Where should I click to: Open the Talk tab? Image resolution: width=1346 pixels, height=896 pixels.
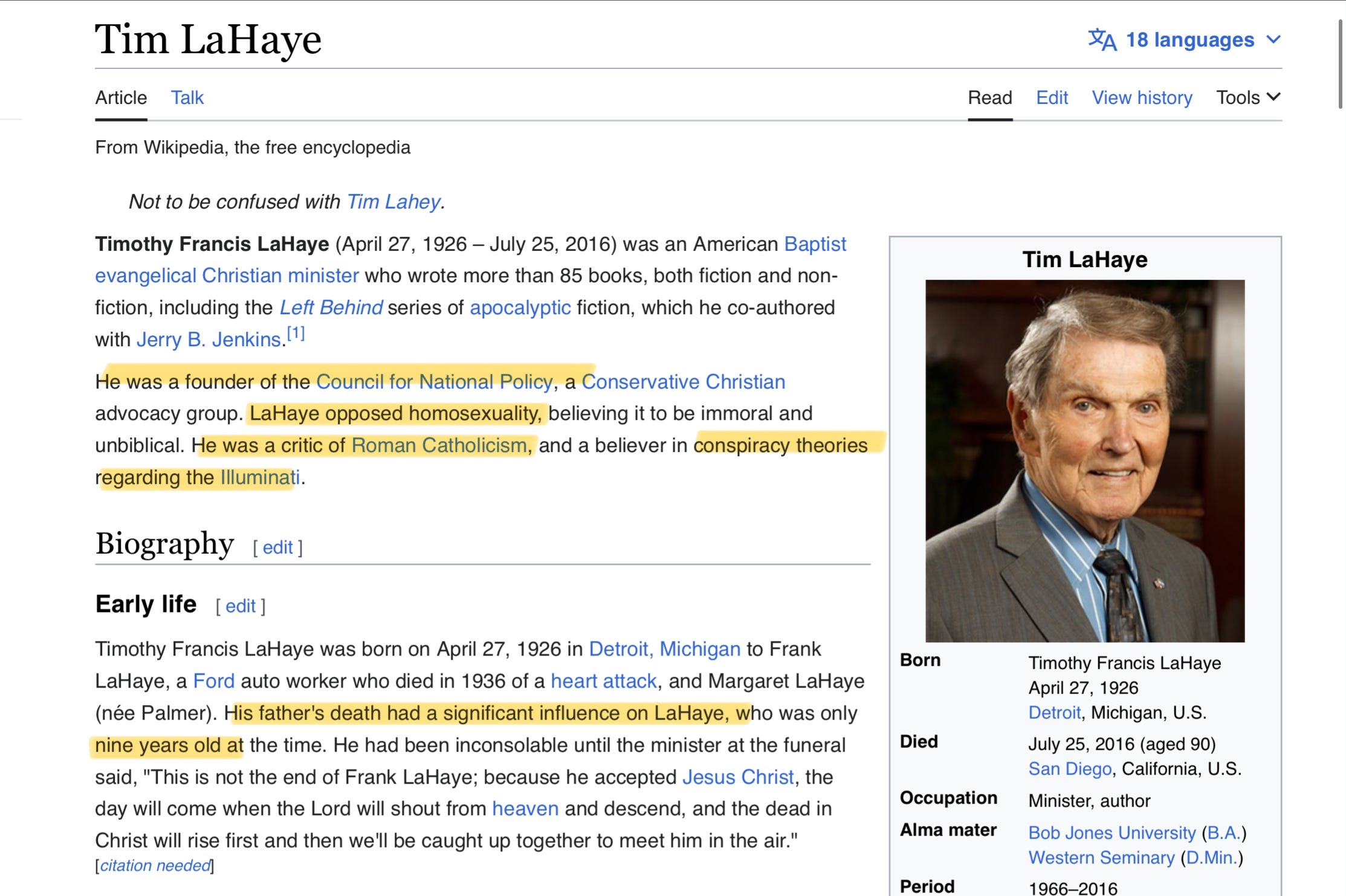pos(187,97)
